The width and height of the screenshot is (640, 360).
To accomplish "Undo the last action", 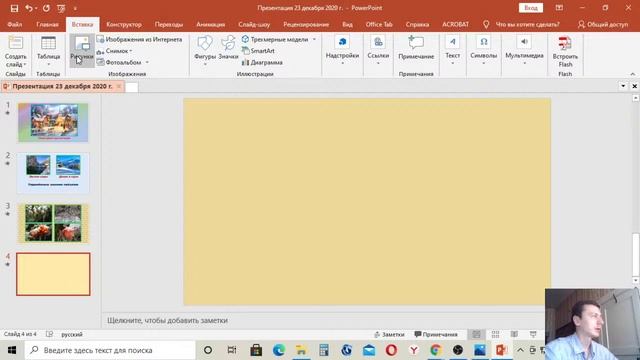I will [x=29, y=8].
